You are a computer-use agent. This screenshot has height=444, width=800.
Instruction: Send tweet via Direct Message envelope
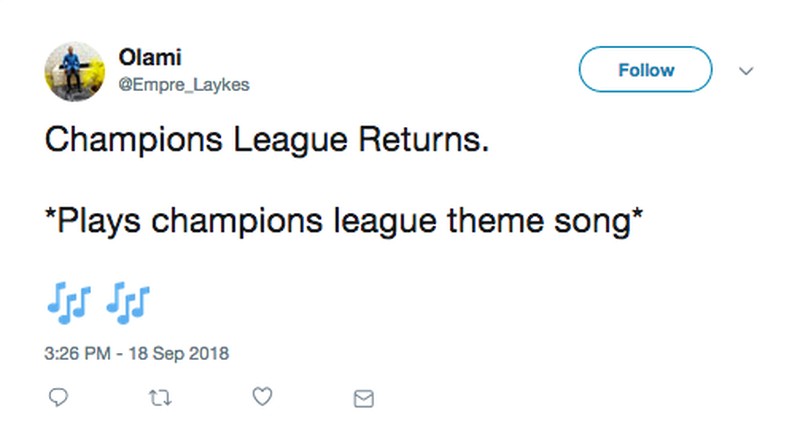pos(364,399)
